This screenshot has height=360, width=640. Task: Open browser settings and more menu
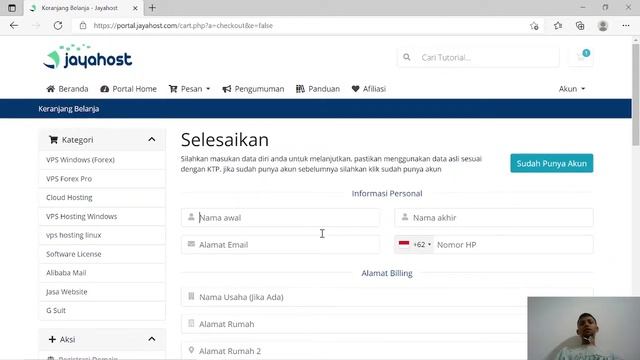coord(626,26)
